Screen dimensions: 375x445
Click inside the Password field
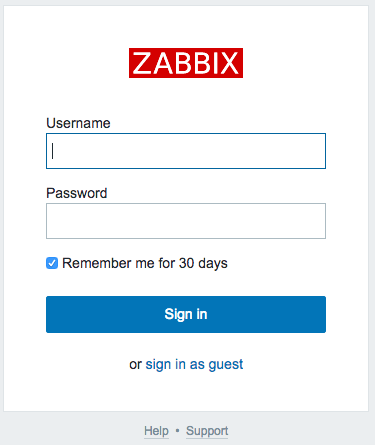(x=186, y=221)
